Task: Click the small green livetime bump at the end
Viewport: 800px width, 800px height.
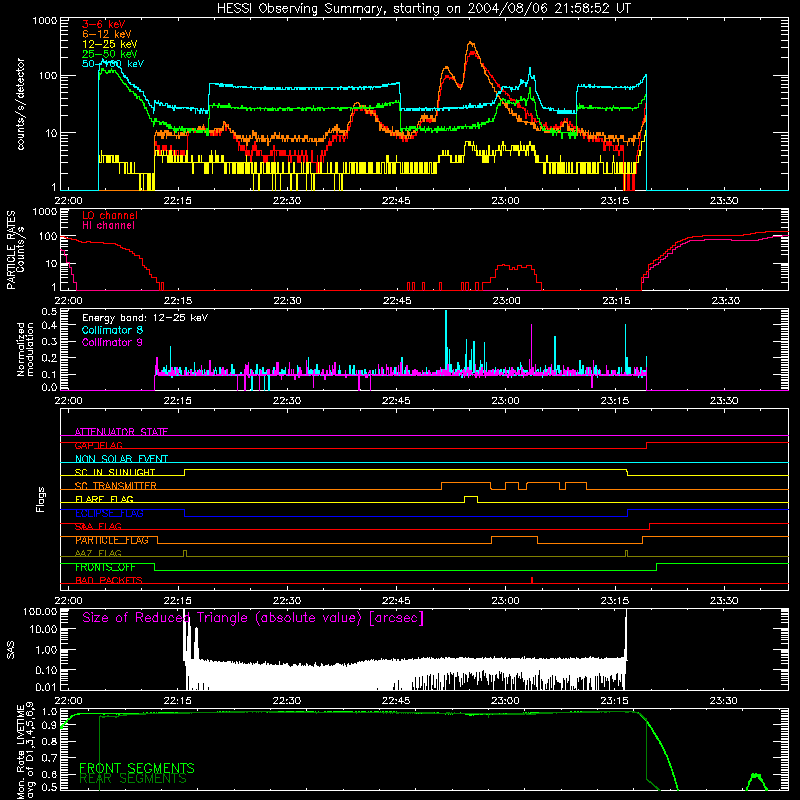Action: point(756,782)
